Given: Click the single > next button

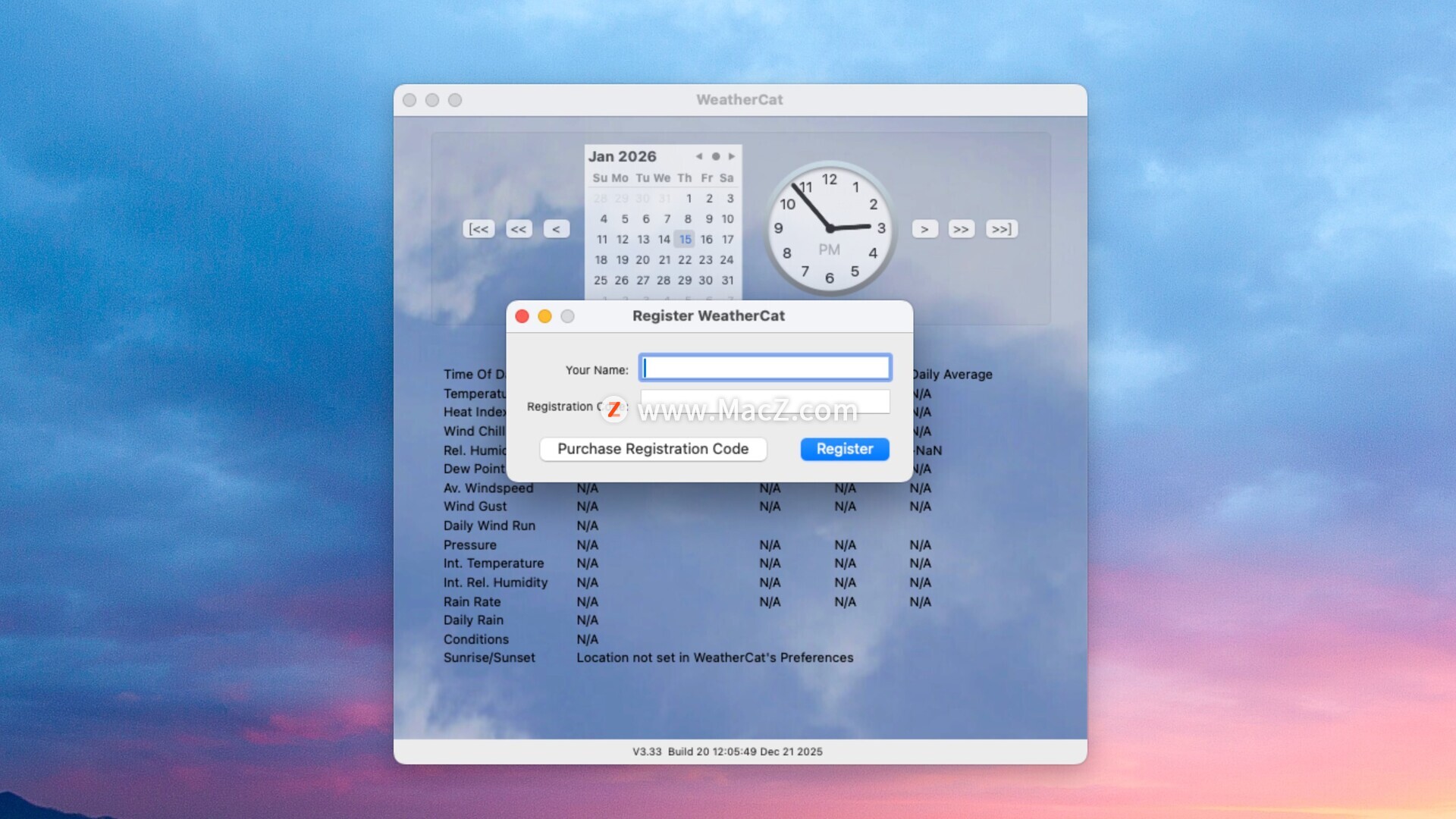Looking at the screenshot, I should coord(924,229).
